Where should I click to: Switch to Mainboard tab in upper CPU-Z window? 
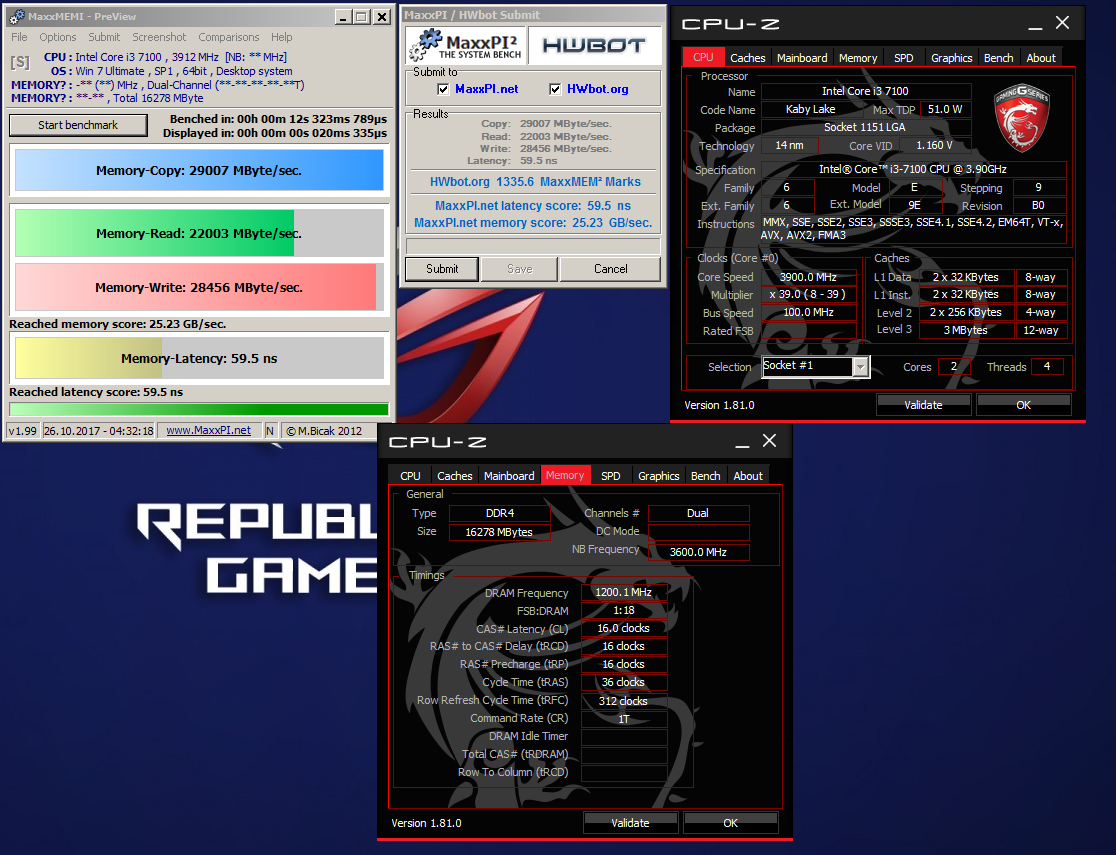[802, 58]
